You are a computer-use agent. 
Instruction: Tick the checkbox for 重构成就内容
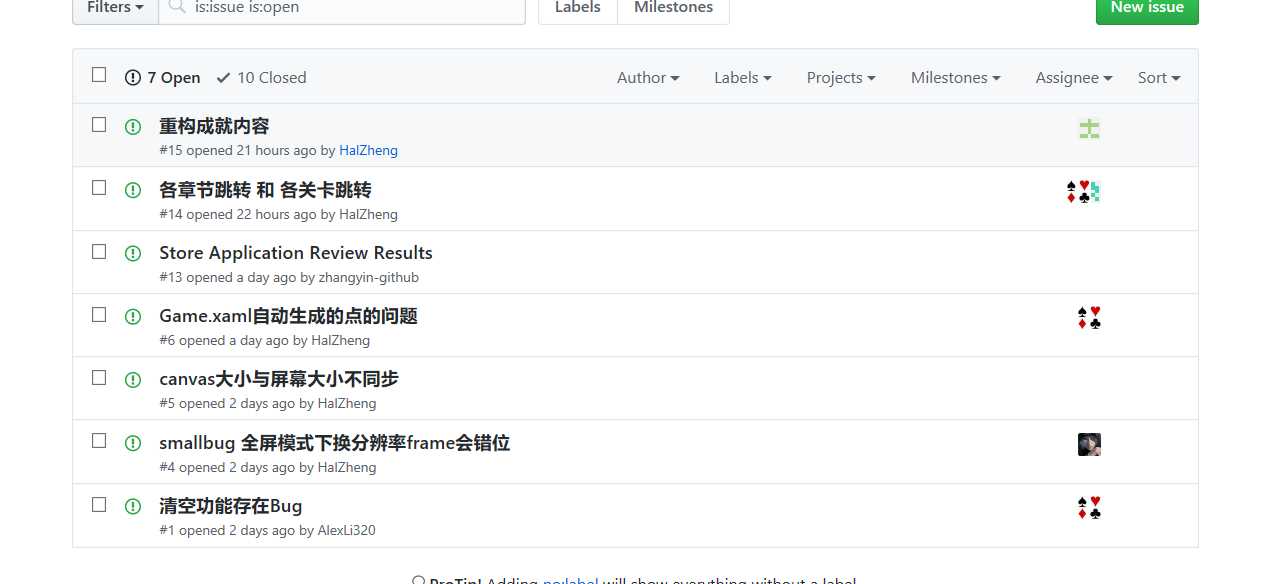point(99,124)
